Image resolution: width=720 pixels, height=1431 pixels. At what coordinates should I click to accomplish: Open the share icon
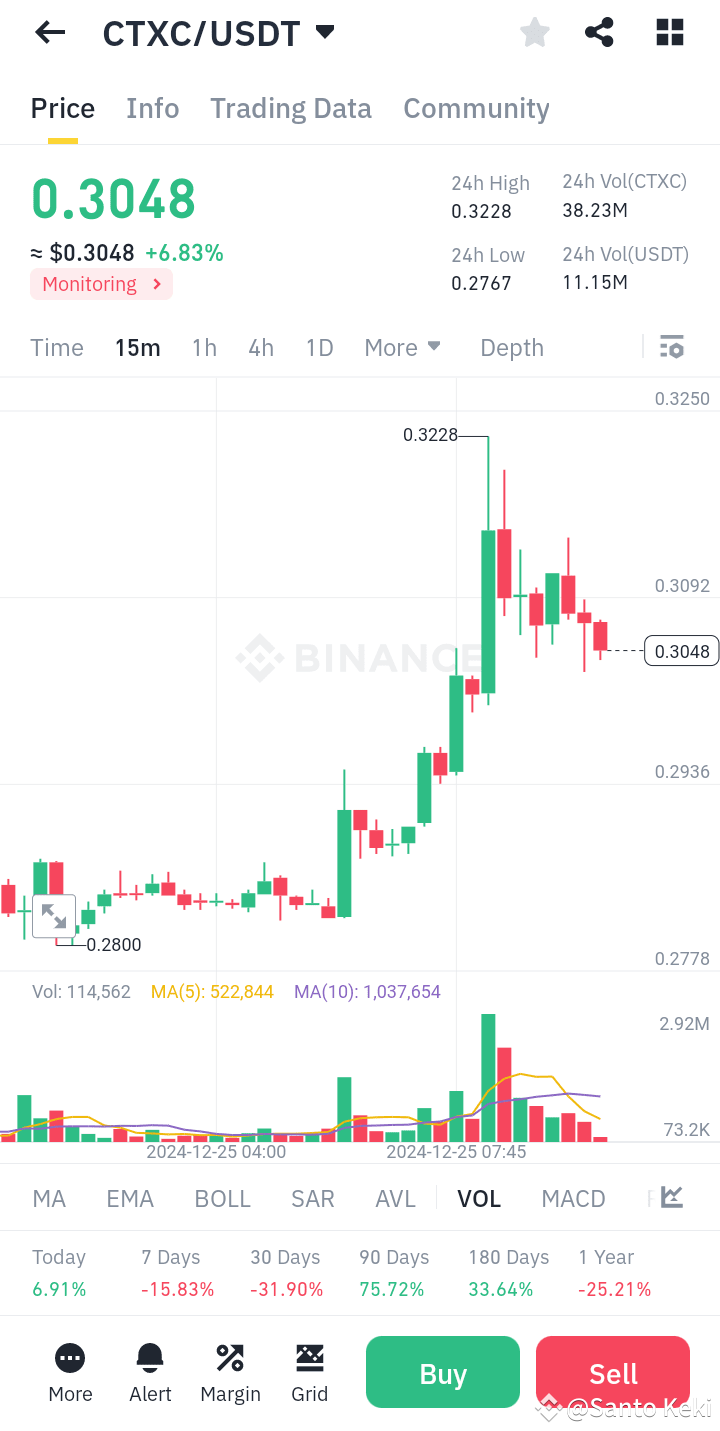coord(599,32)
